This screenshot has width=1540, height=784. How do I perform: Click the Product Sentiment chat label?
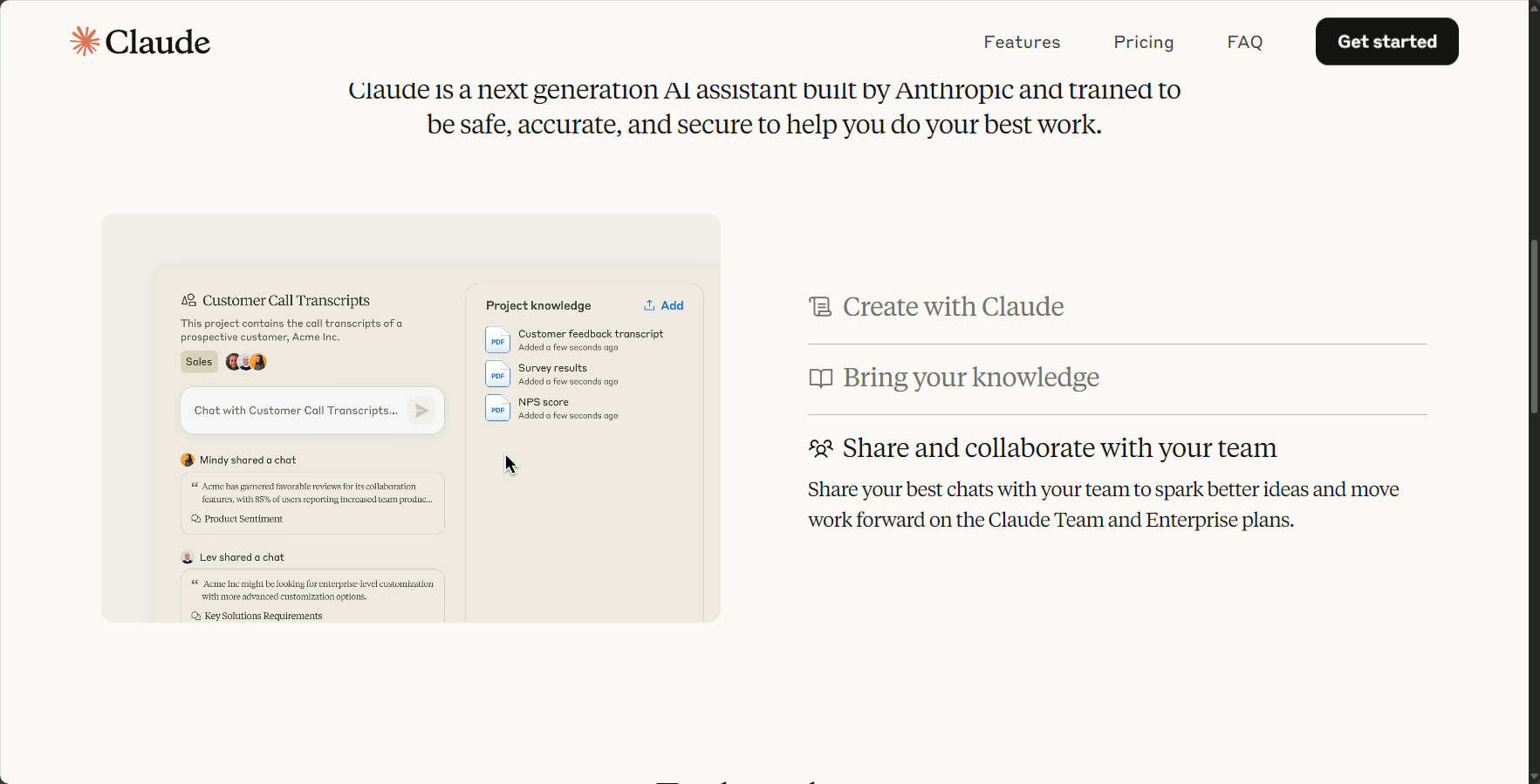tap(243, 519)
